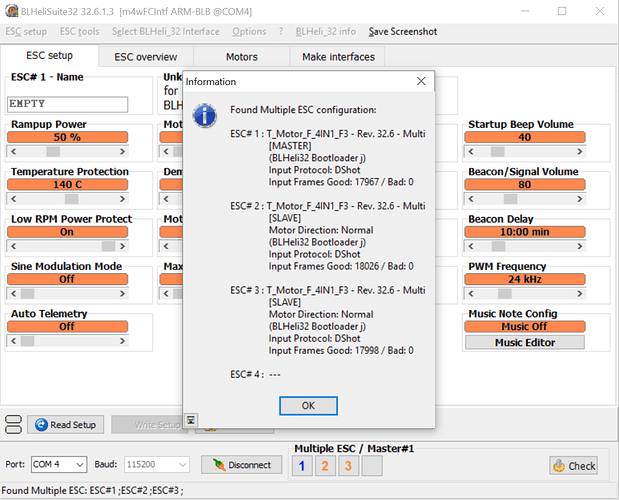Open the Options menu
619x500 pixels.
point(249,32)
